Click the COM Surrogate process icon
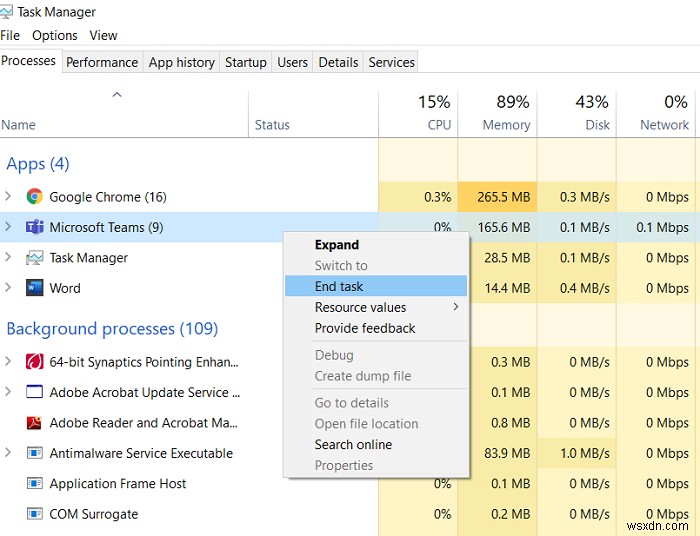Viewport: 700px width, 536px height. [35, 514]
